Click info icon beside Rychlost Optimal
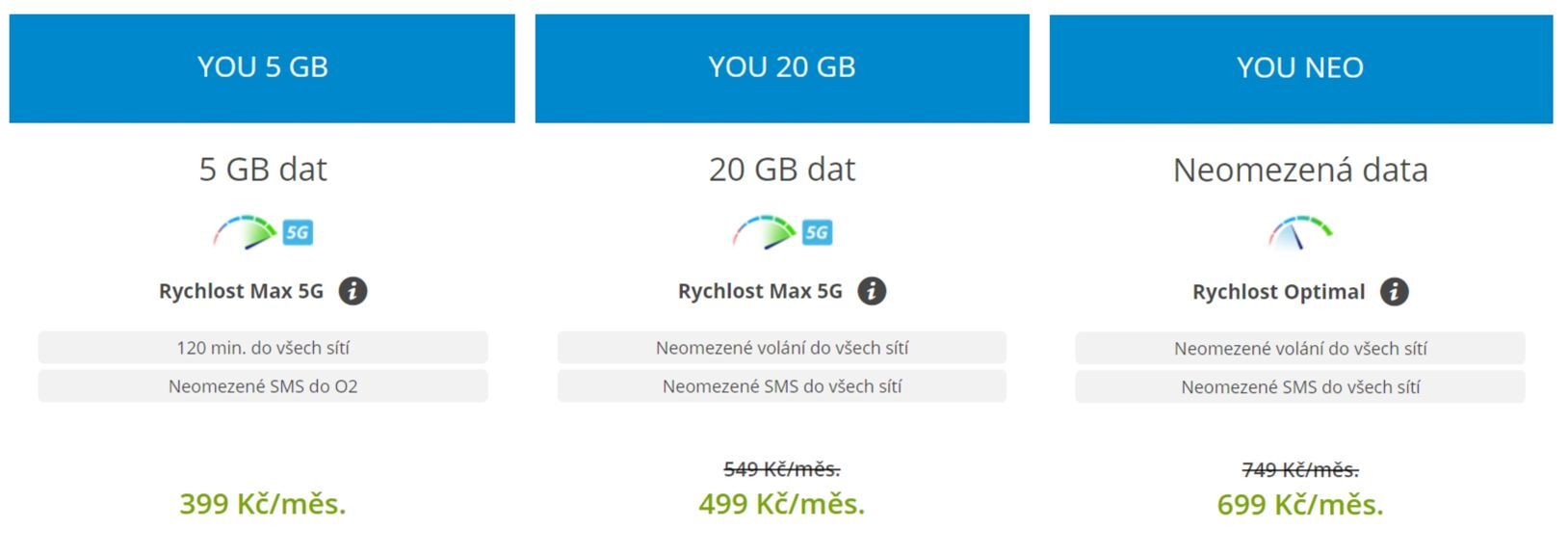The height and width of the screenshot is (555, 1568). (1394, 292)
